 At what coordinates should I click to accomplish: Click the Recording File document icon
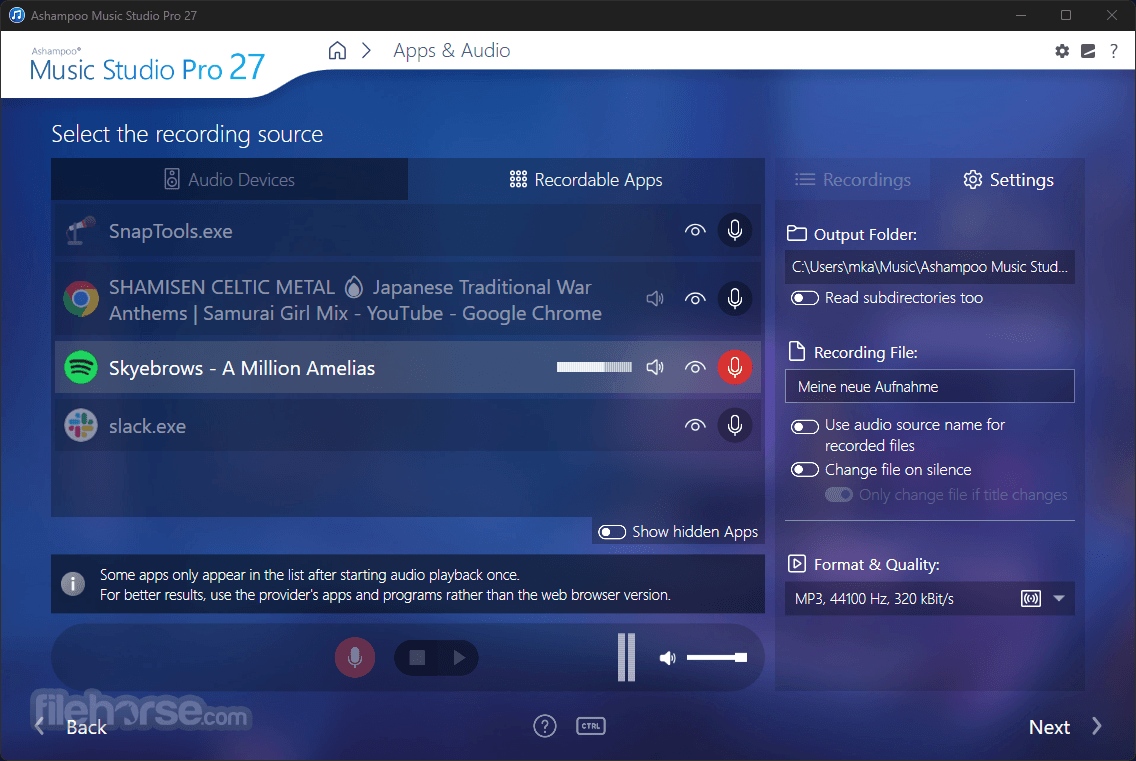point(797,352)
